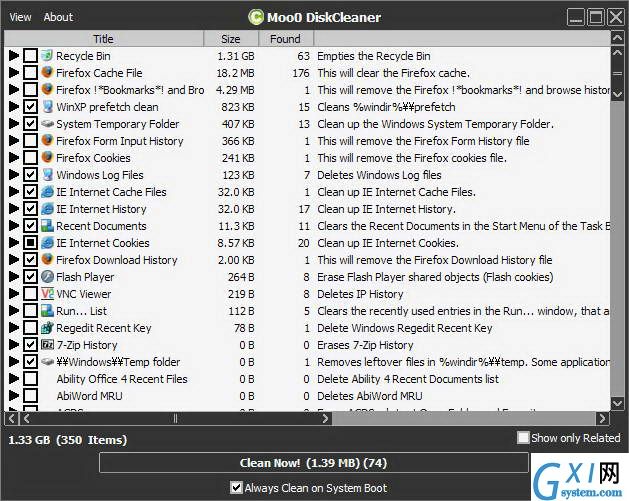Uncheck the WinXP prefetch clean checkbox
The width and height of the screenshot is (629, 501).
tap(30, 106)
